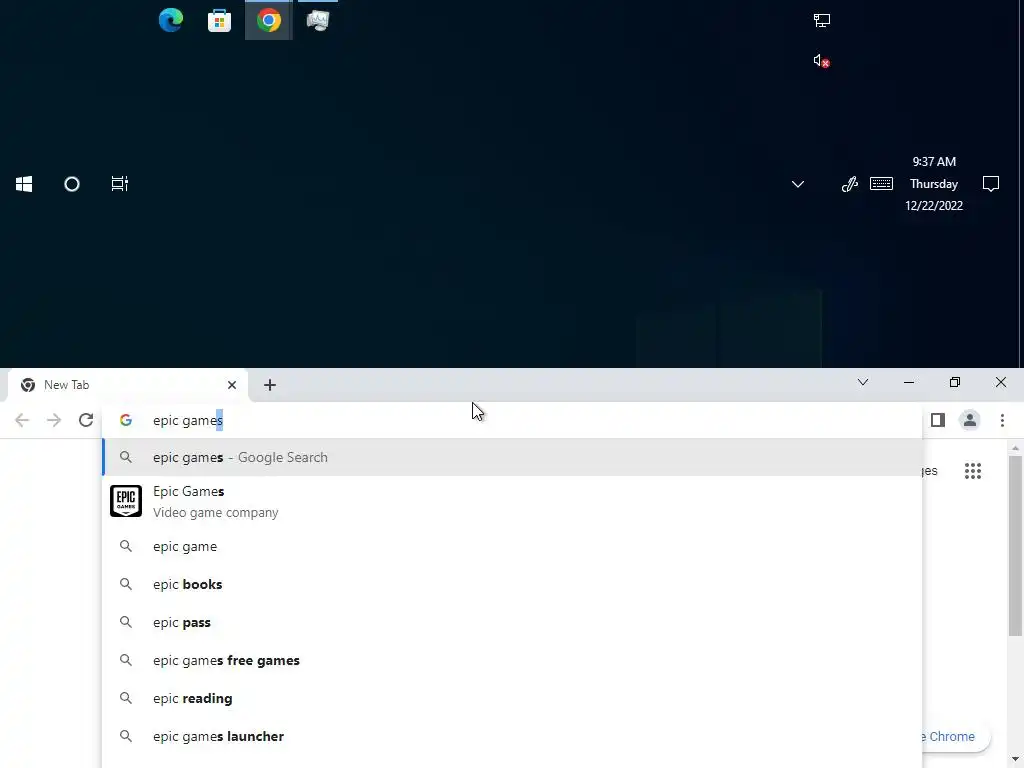Restore down the Chrome window
Image resolution: width=1024 pixels, height=768 pixels.
click(955, 382)
